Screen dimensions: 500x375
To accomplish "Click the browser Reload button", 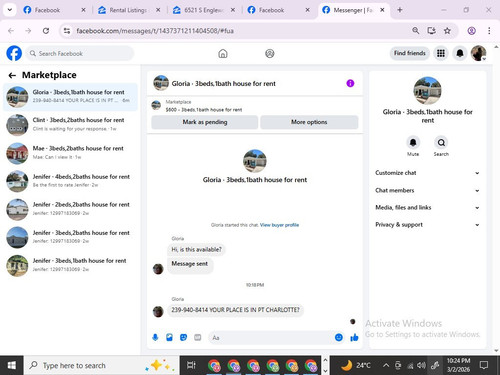I will 46,31.
